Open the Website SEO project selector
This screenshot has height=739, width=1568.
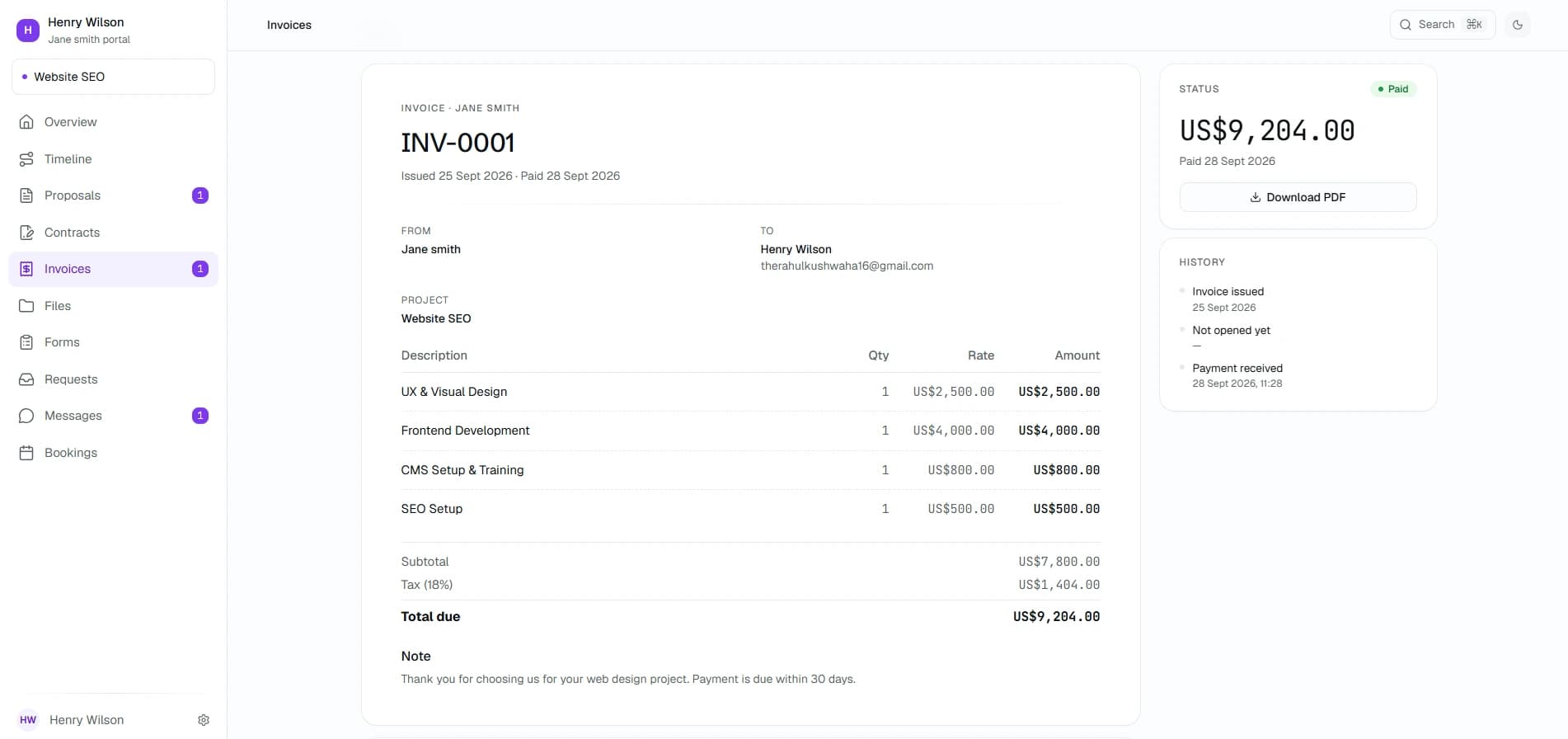click(x=113, y=77)
